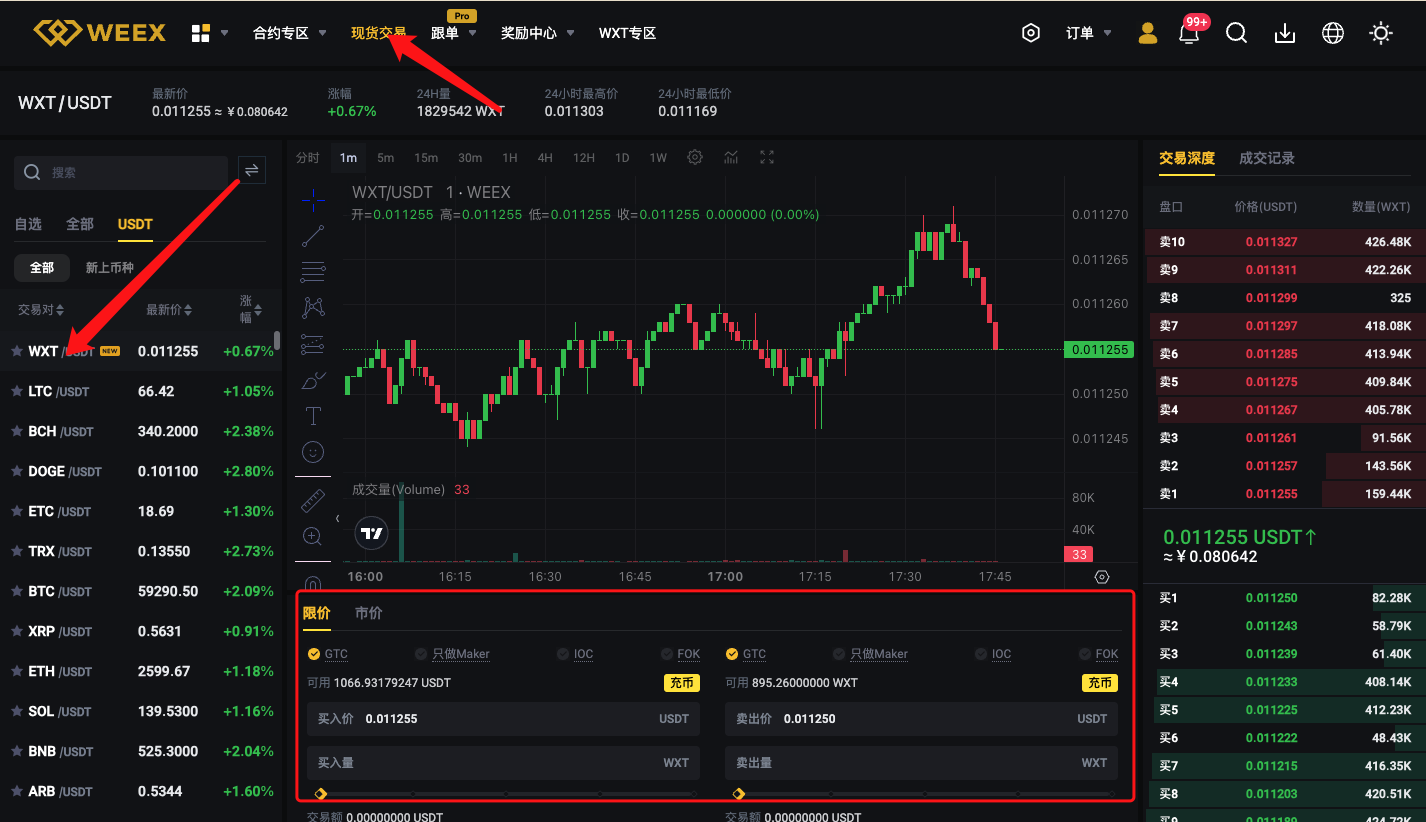Switch to the 成交记录 tab
The height and width of the screenshot is (822, 1426).
coord(1267,158)
